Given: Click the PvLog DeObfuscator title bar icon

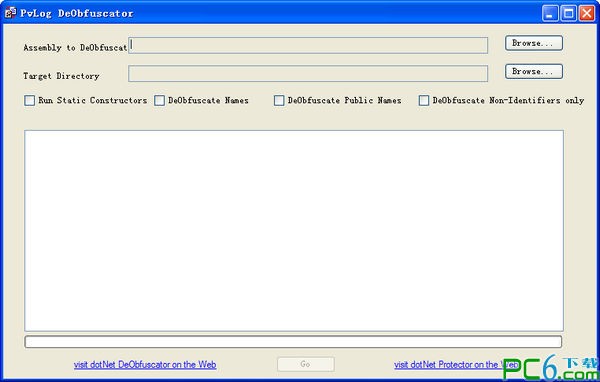Looking at the screenshot, I should tap(10, 13).
